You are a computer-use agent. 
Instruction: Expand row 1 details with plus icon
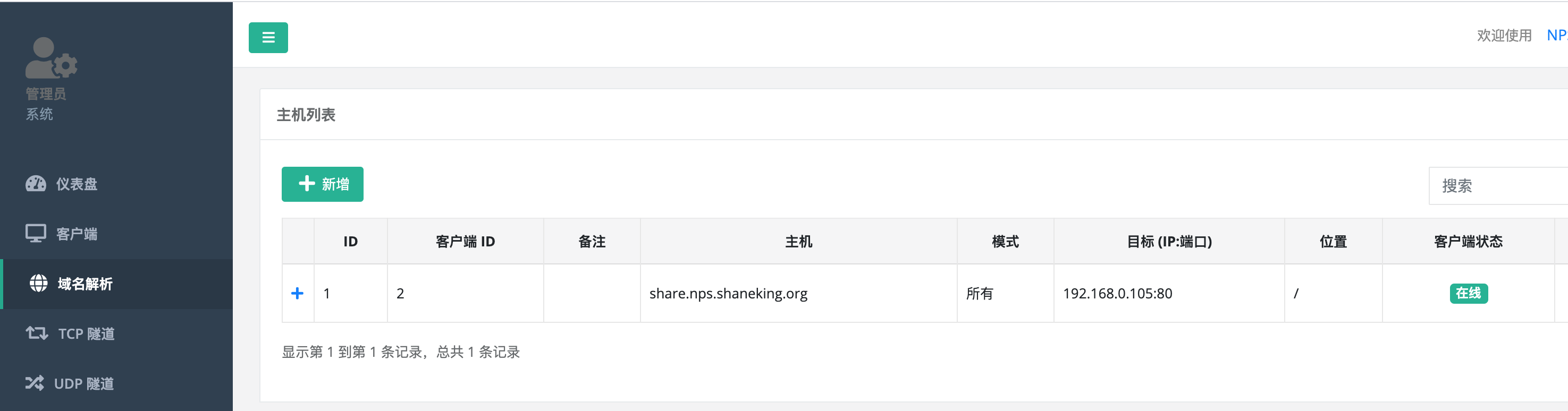298,294
